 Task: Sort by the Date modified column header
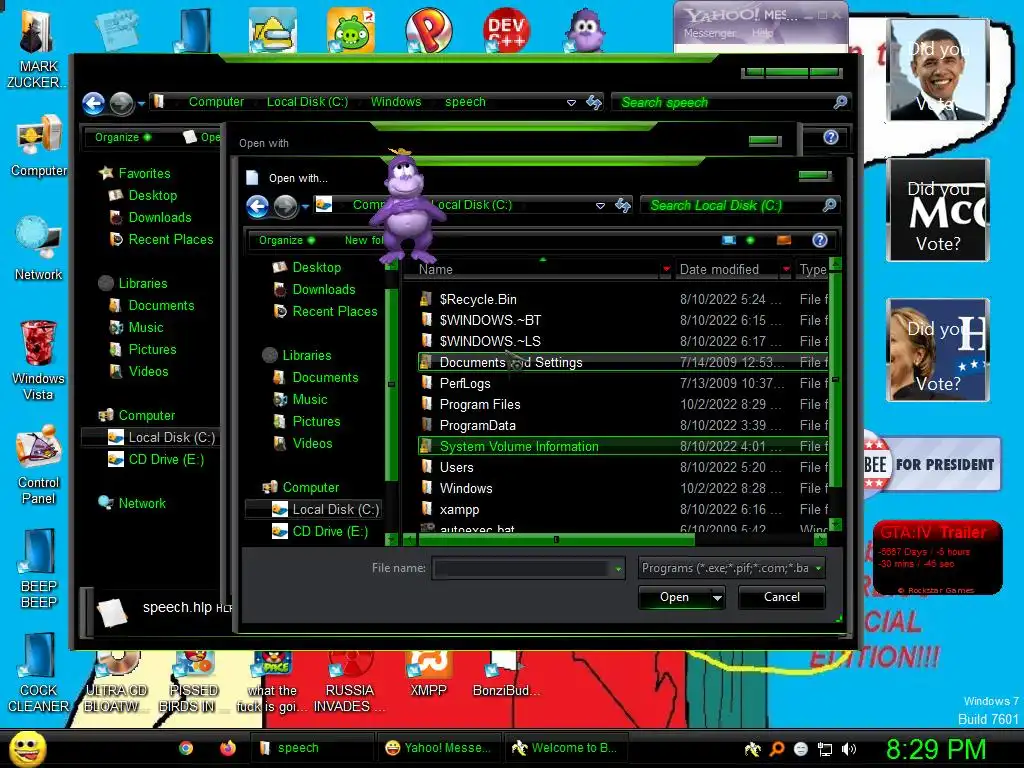719,269
